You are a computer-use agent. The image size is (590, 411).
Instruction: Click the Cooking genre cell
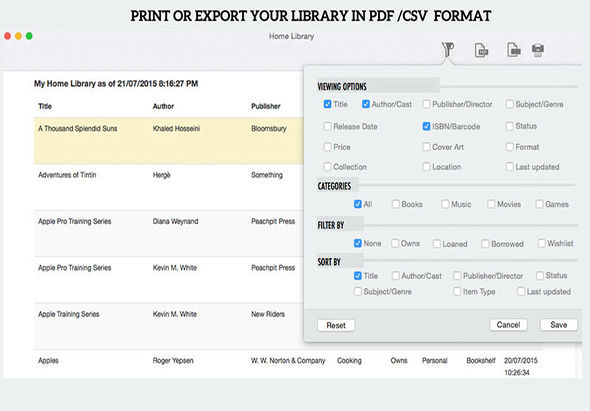coord(349,361)
